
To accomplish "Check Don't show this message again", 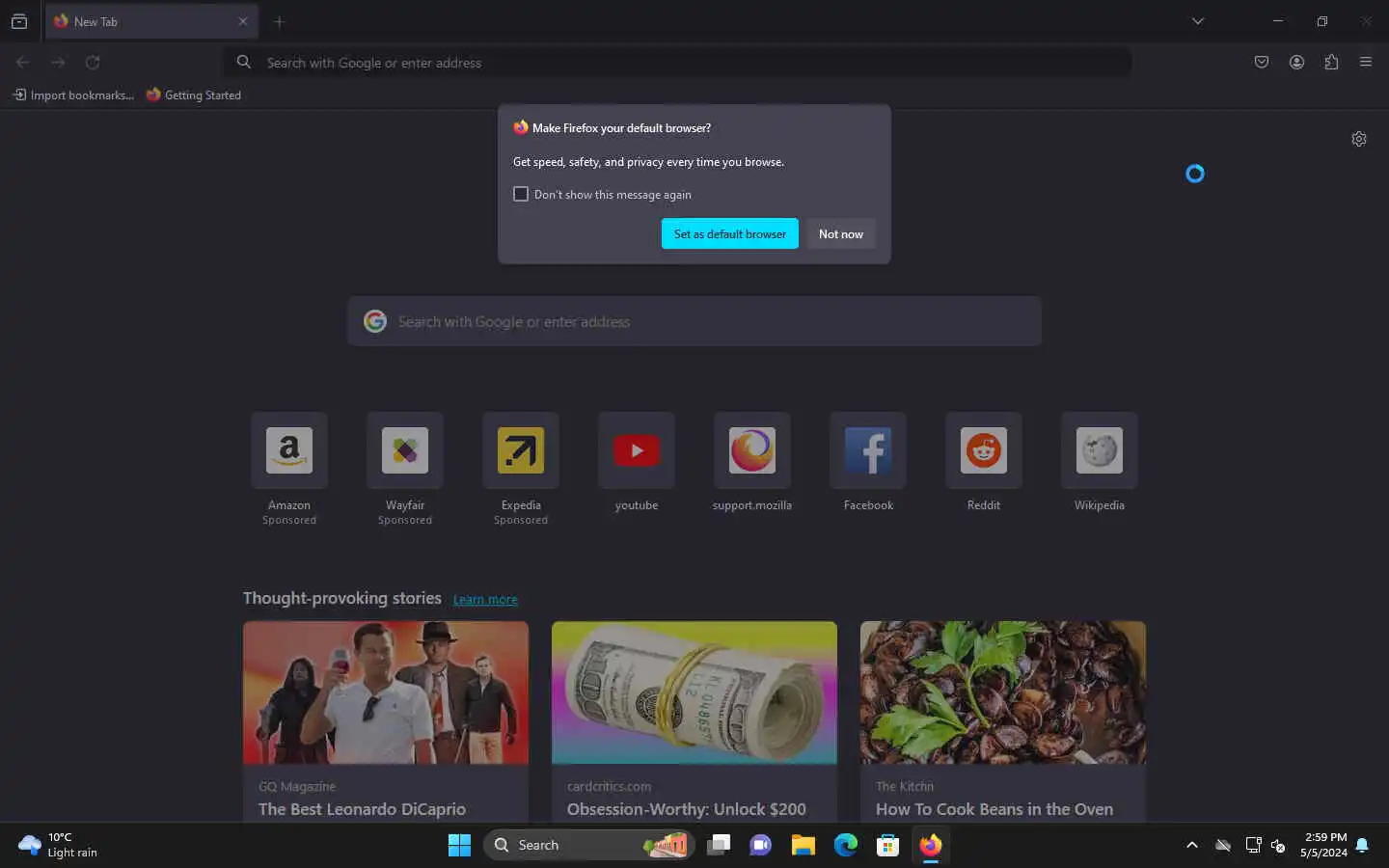I will pyautogui.click(x=521, y=194).
